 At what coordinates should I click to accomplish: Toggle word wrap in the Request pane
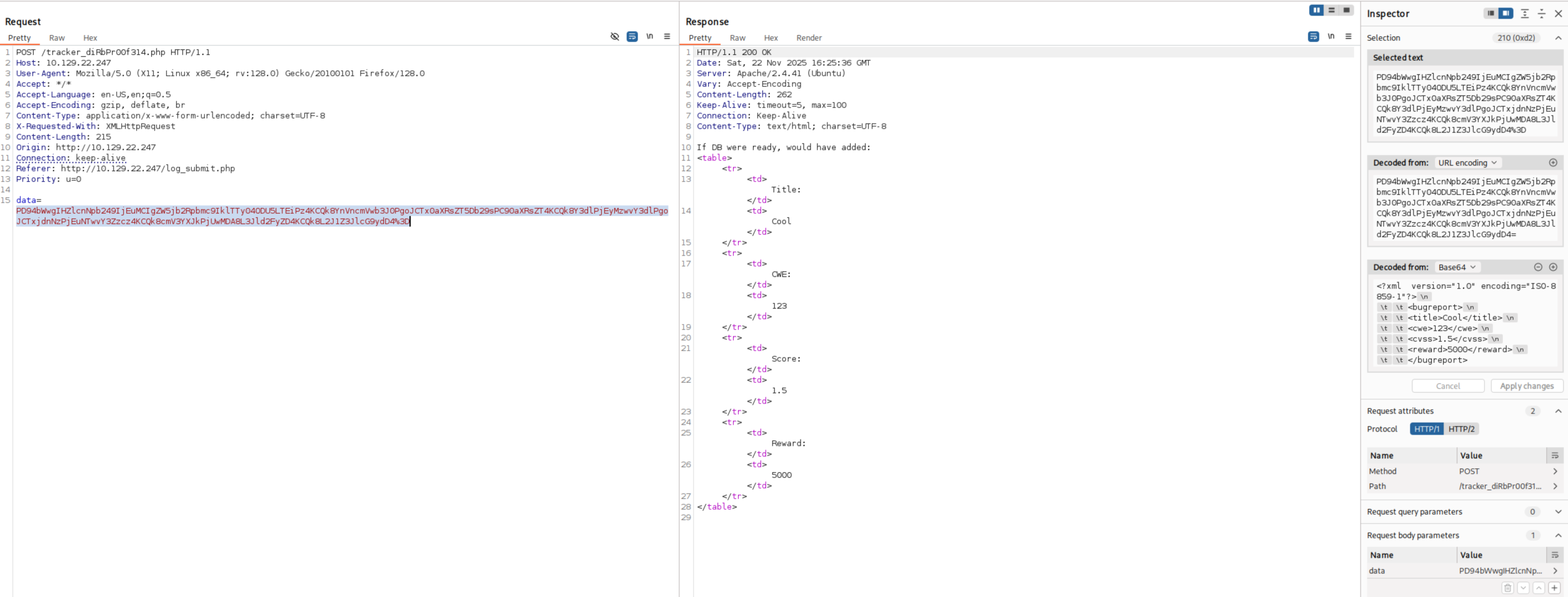pos(632,37)
